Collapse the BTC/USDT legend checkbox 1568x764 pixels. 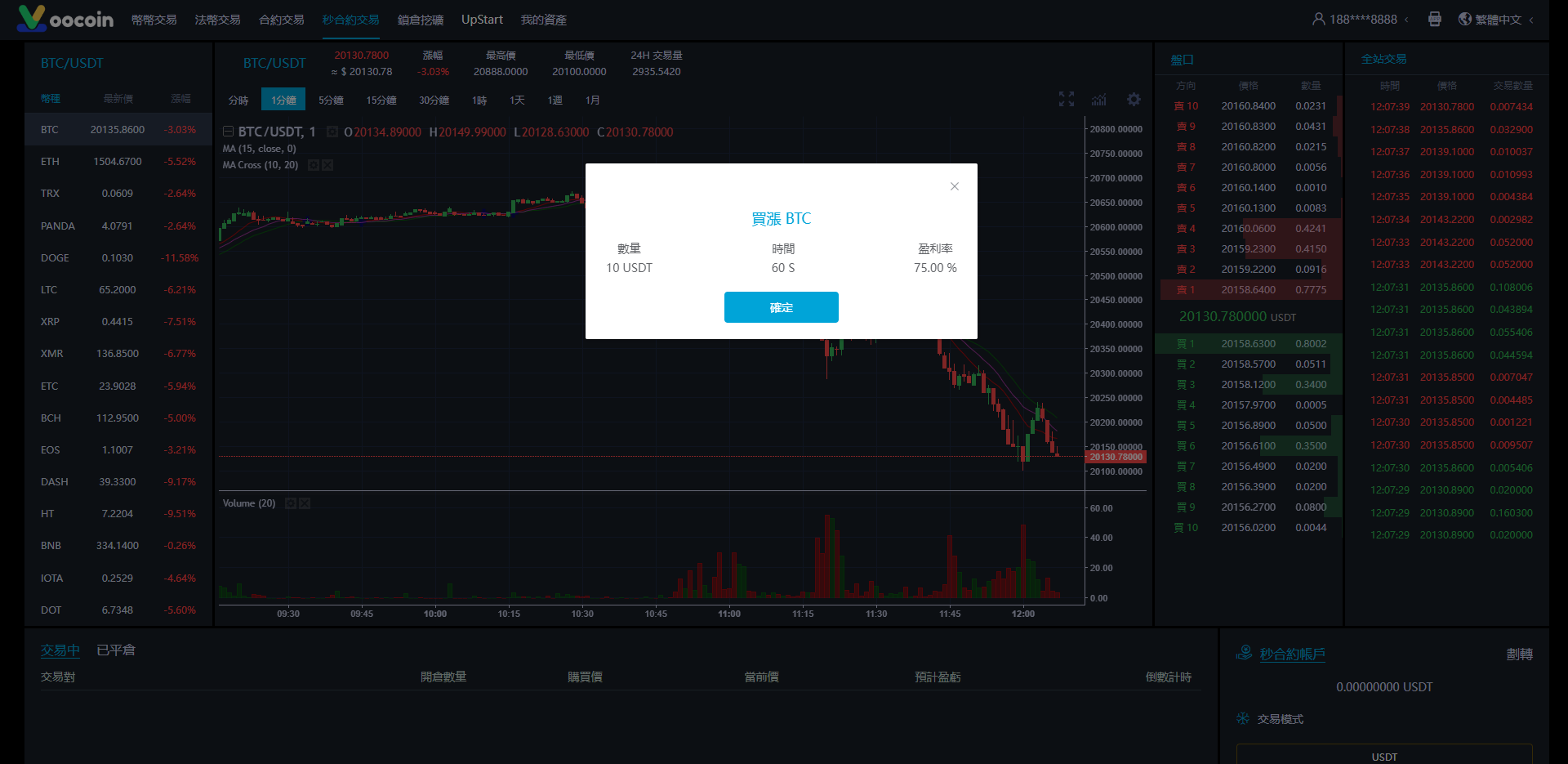click(x=228, y=132)
